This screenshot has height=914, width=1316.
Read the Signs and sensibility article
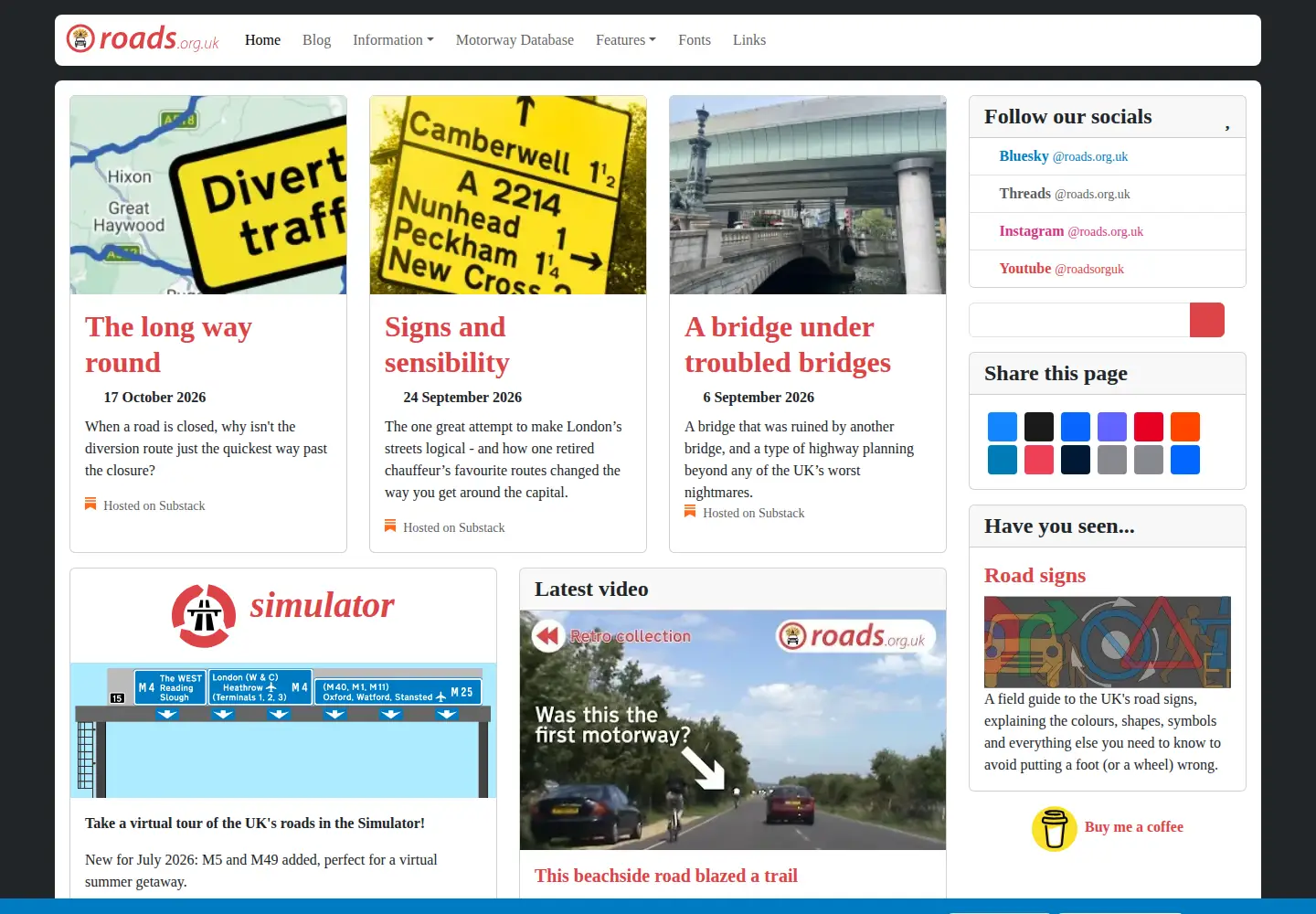(x=447, y=345)
